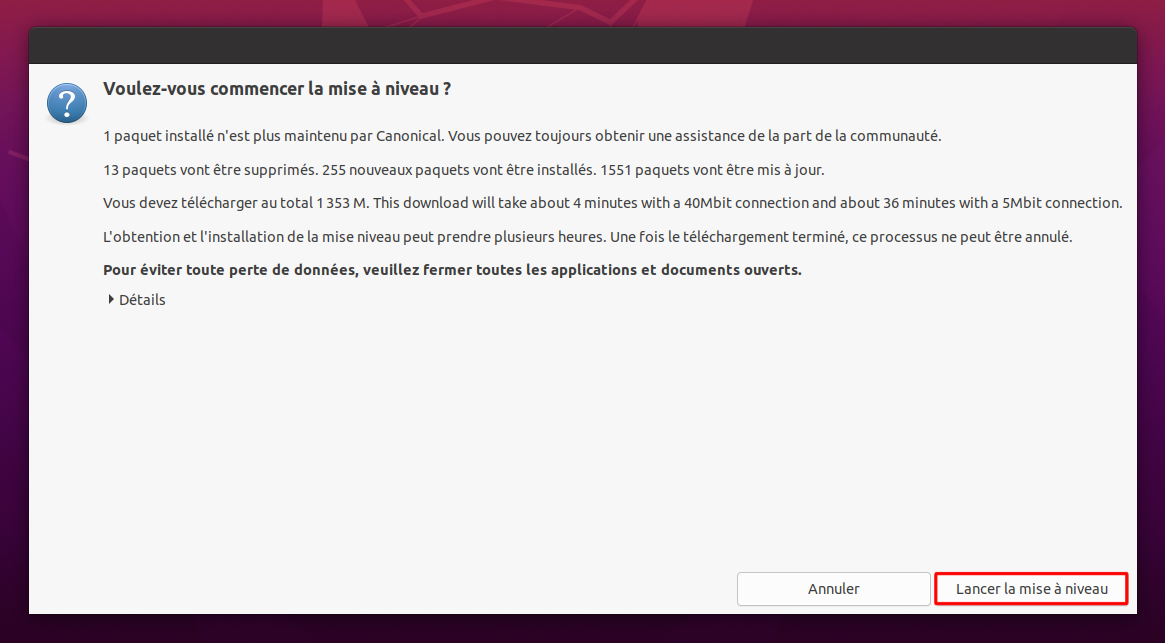Click the sentence Une fois le téléchargement terminé

click(x=842, y=237)
